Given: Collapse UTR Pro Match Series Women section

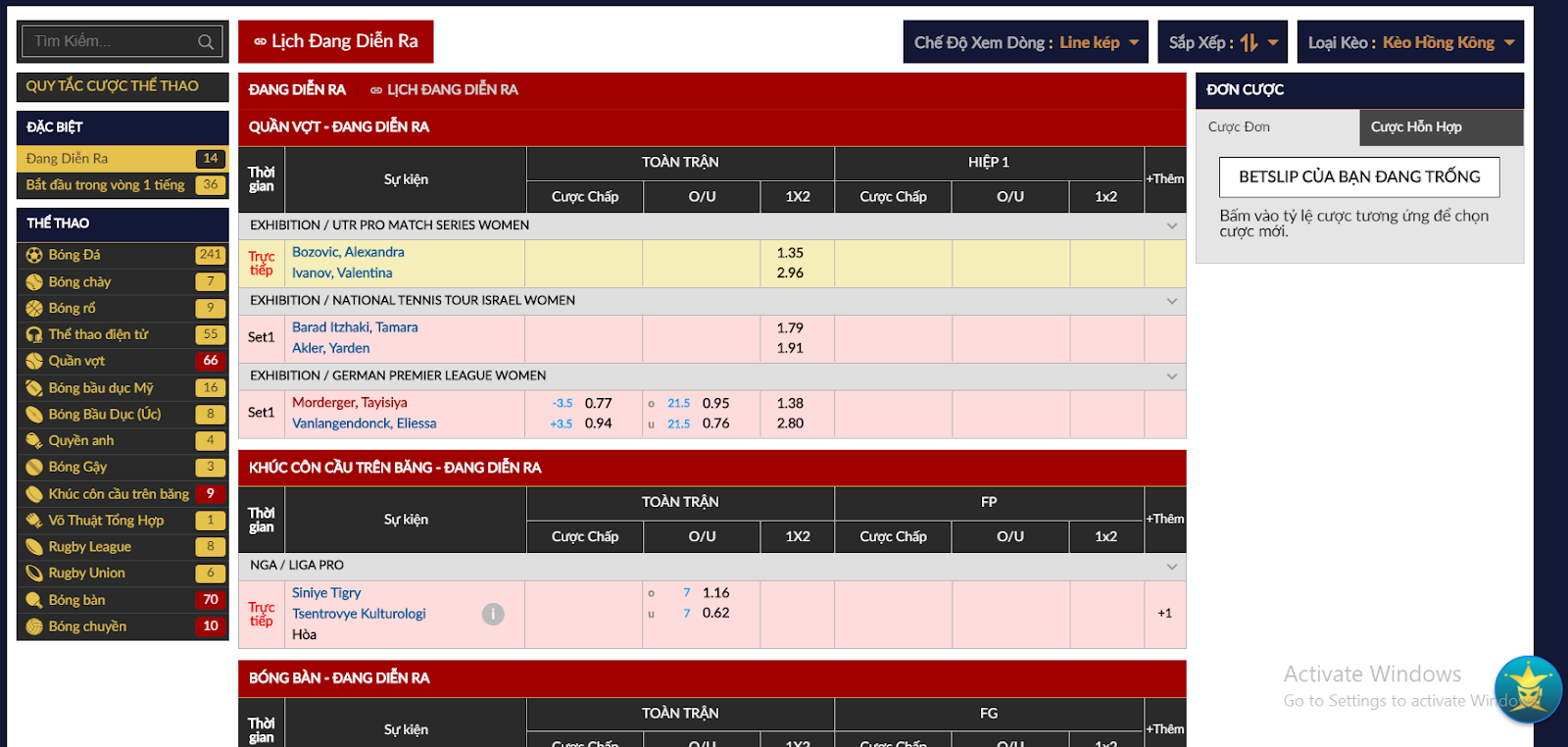Looking at the screenshot, I should [1171, 225].
